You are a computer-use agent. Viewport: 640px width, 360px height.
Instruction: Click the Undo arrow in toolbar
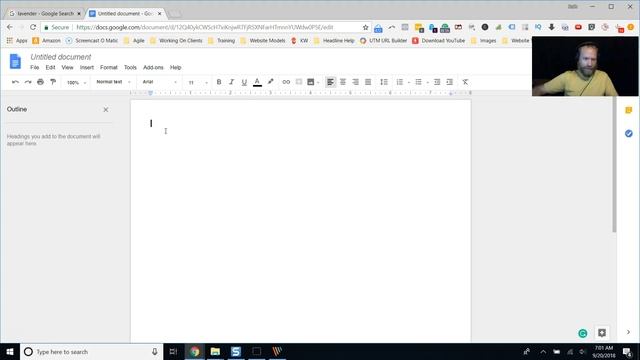pos(16,82)
